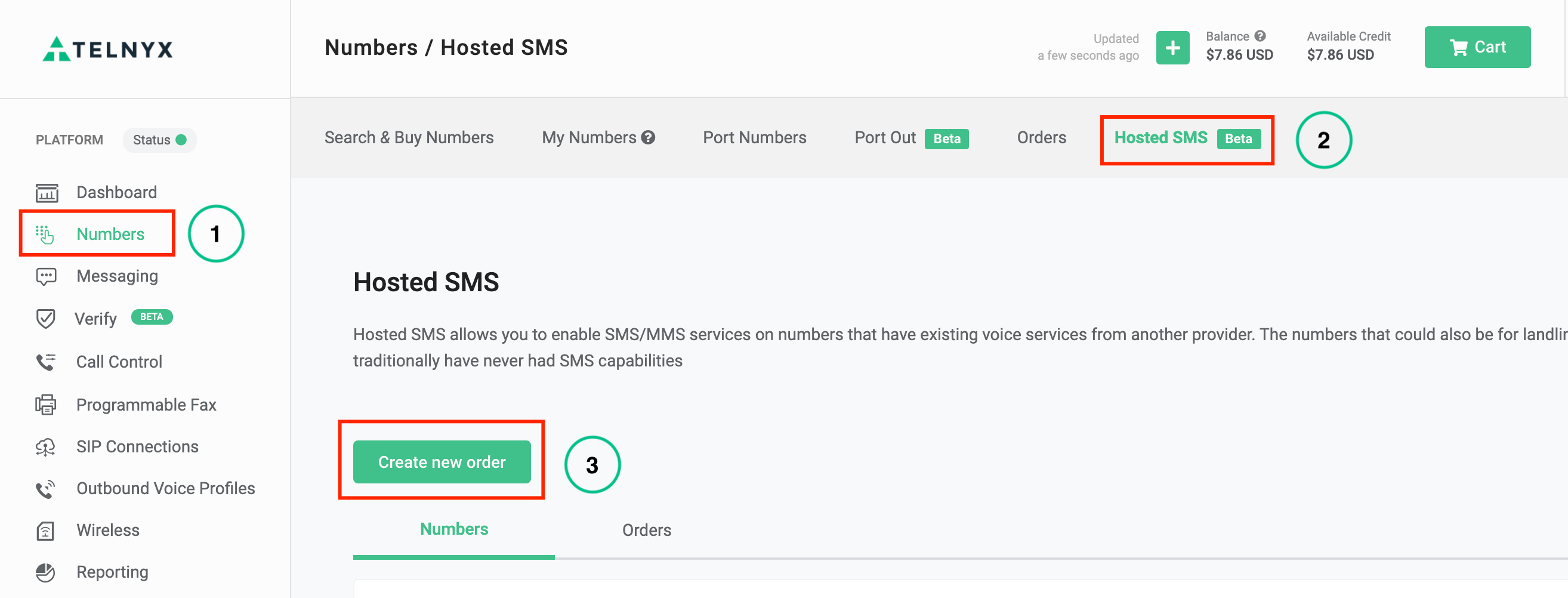Select the Call Control phone icon
The image size is (1568, 598).
point(46,361)
